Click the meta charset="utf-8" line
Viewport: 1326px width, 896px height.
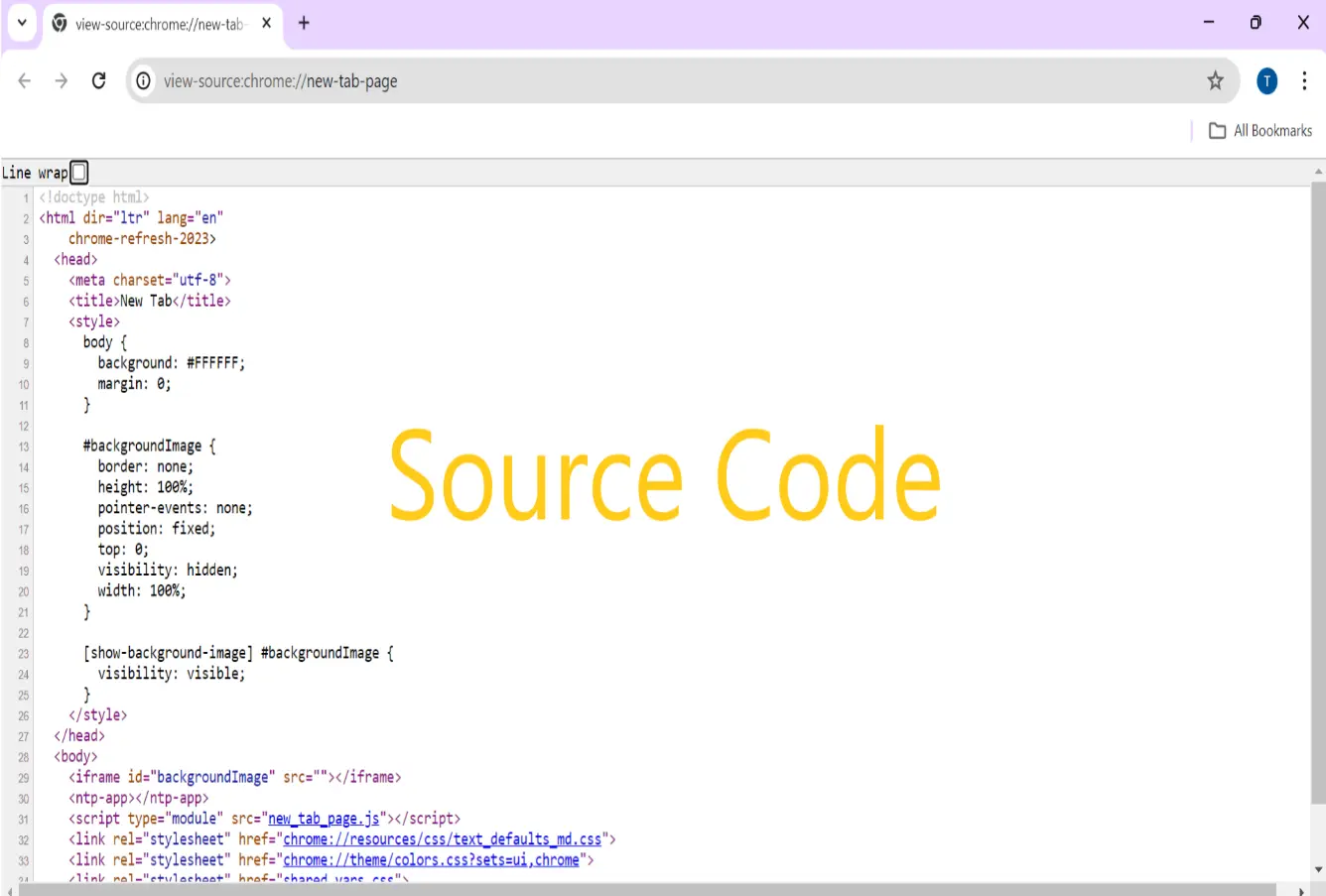pyautogui.click(x=150, y=280)
